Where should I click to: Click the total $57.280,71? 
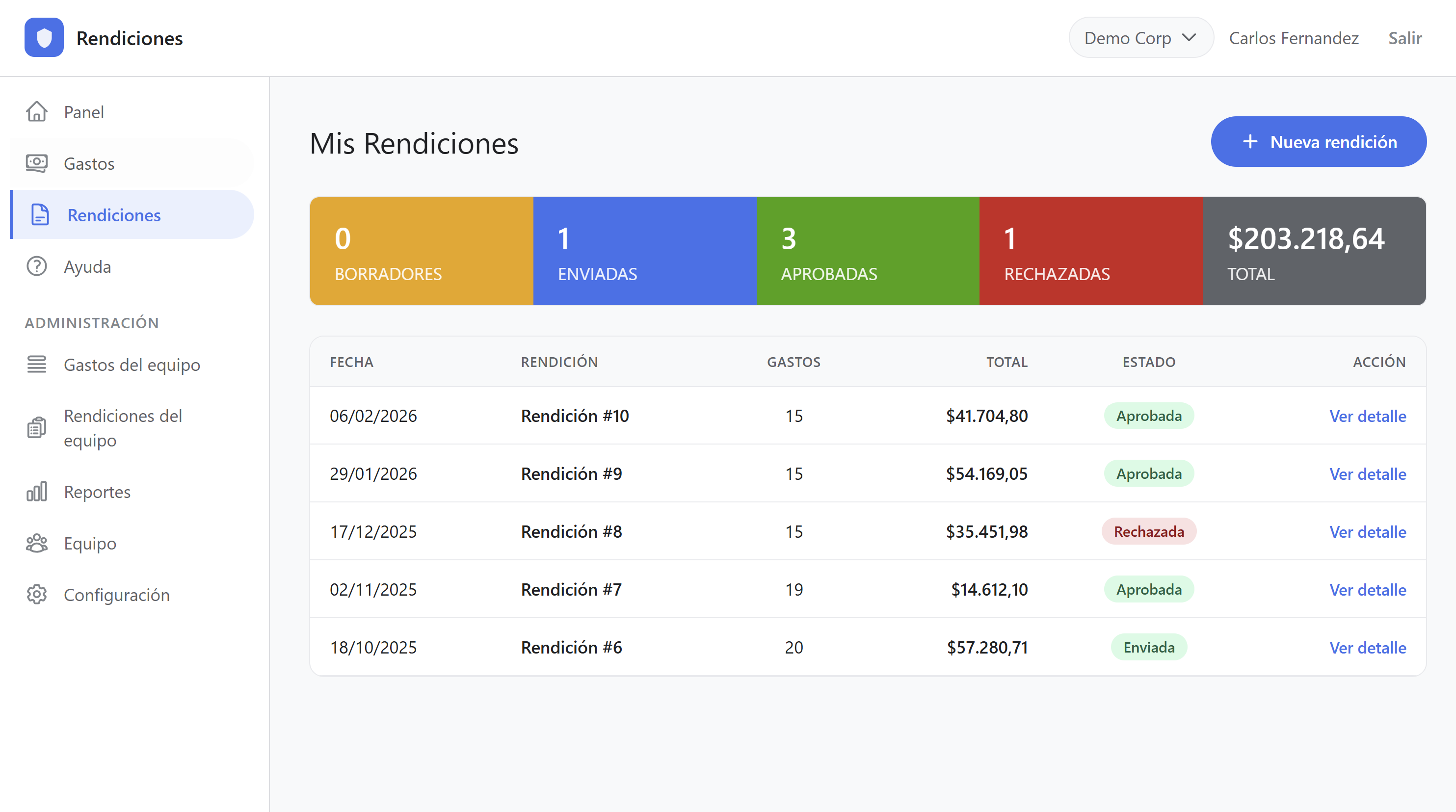point(987,648)
